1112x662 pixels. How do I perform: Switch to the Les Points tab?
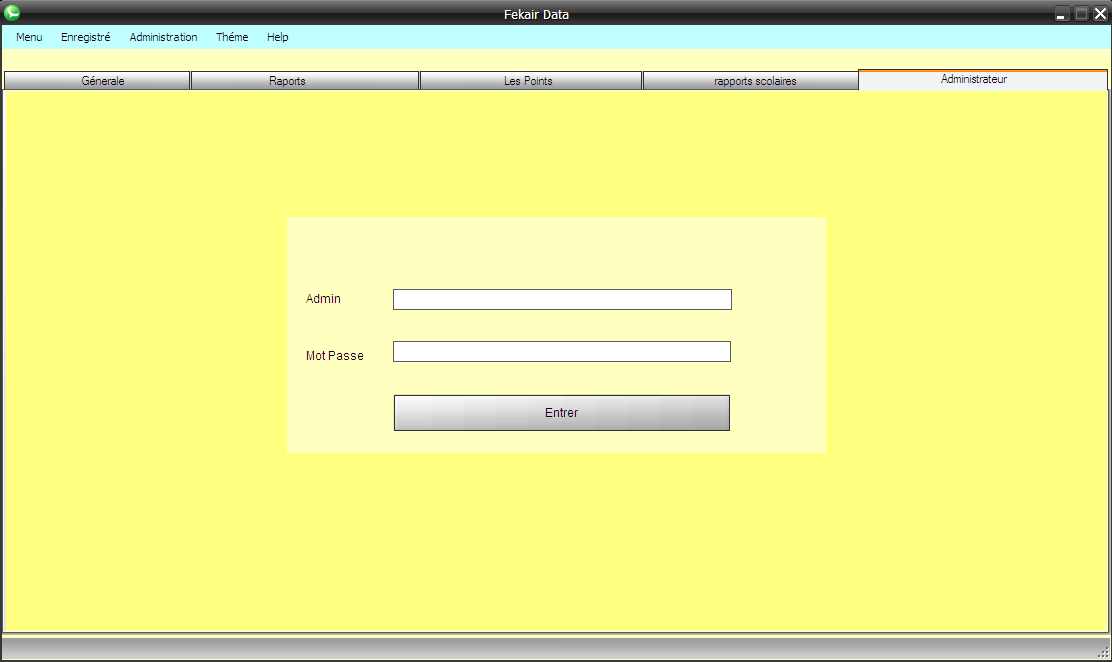(x=530, y=81)
